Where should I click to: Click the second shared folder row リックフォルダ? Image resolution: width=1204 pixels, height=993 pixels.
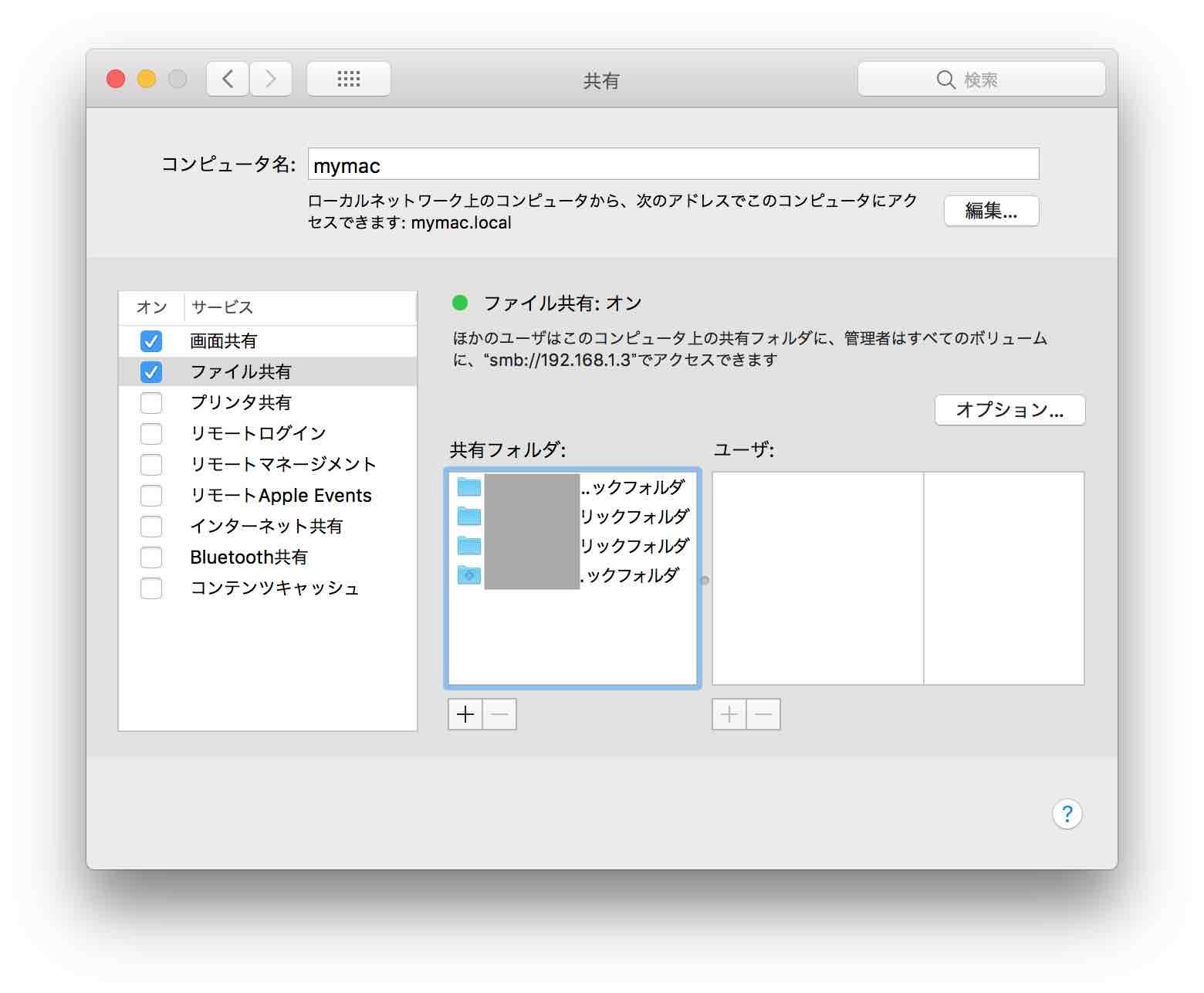click(573, 517)
